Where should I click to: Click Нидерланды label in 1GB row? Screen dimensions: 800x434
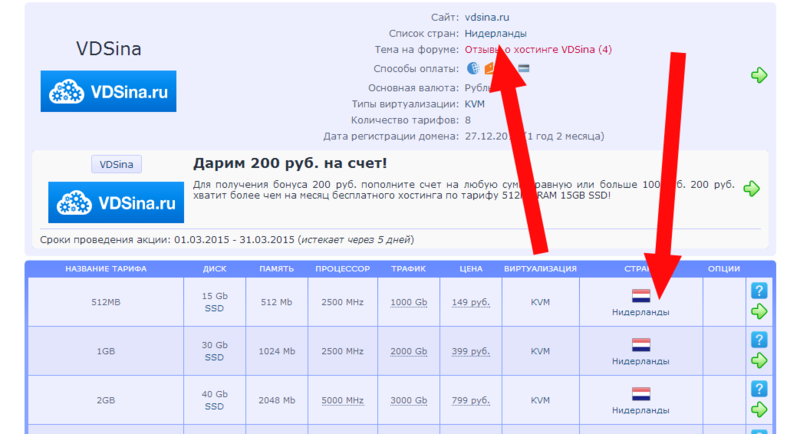point(641,361)
